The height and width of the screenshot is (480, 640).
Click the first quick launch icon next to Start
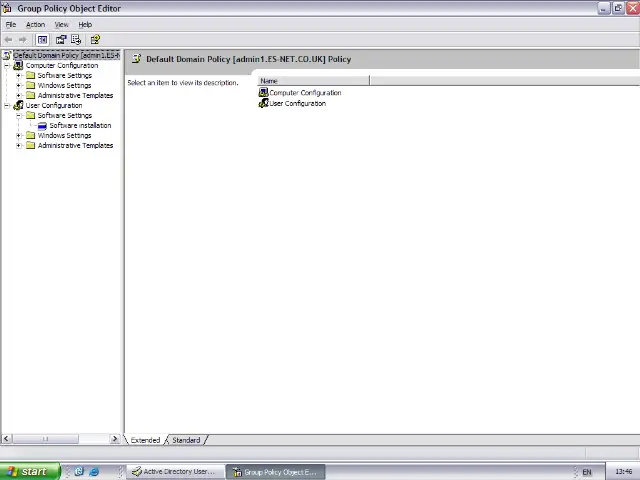(79, 471)
